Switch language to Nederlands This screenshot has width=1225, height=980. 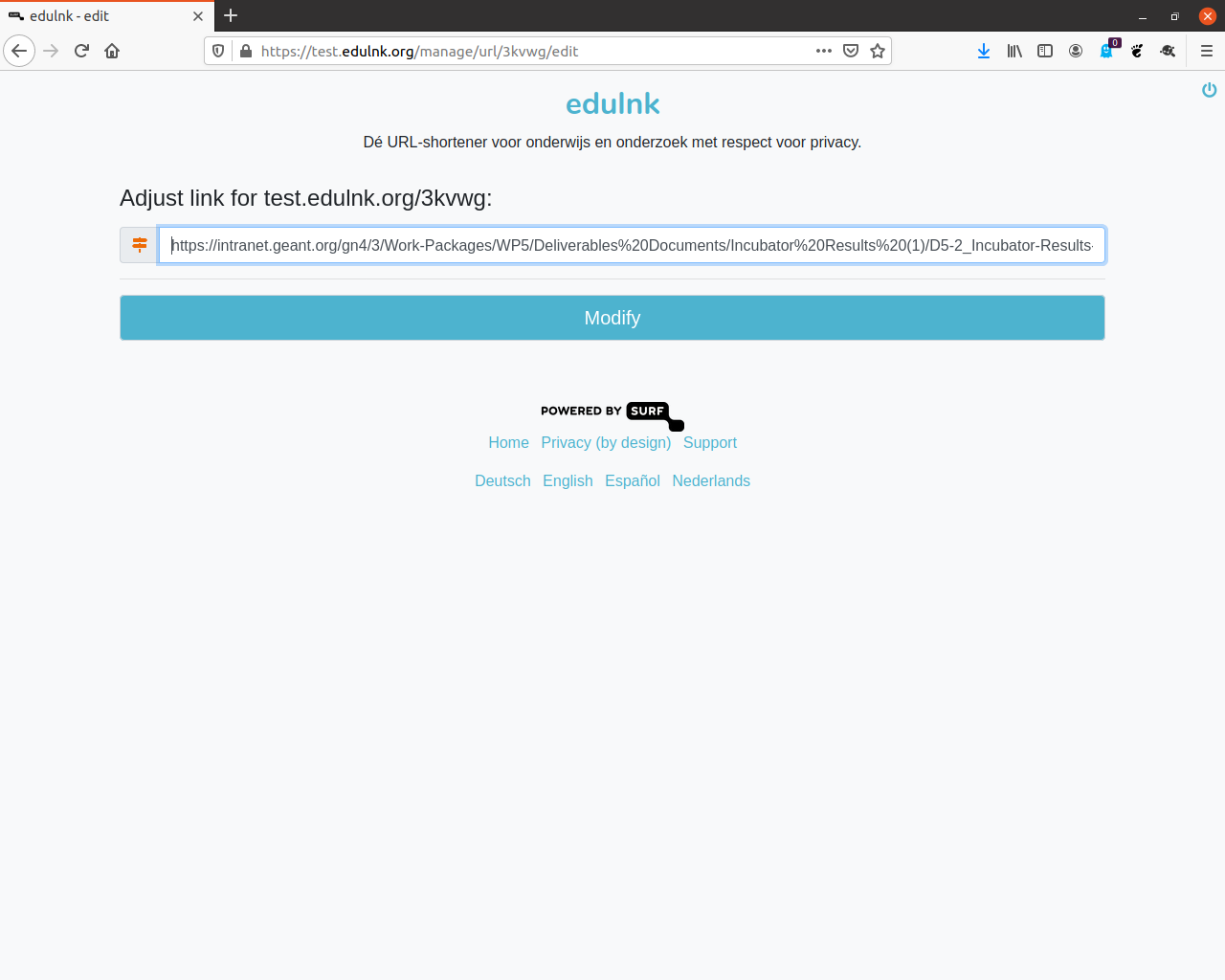pyautogui.click(x=711, y=480)
